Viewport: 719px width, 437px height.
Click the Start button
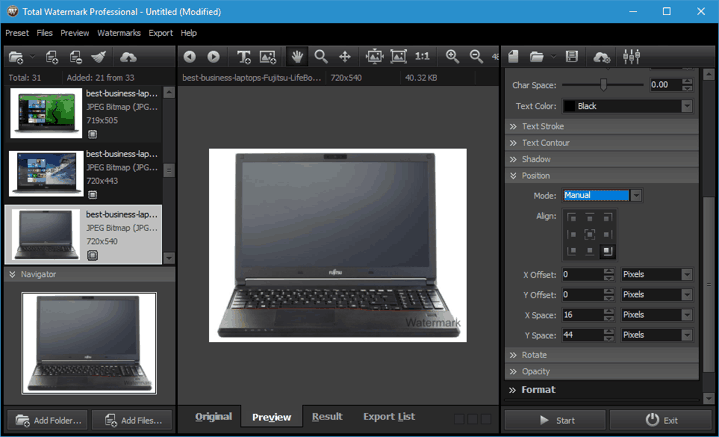(x=555, y=420)
